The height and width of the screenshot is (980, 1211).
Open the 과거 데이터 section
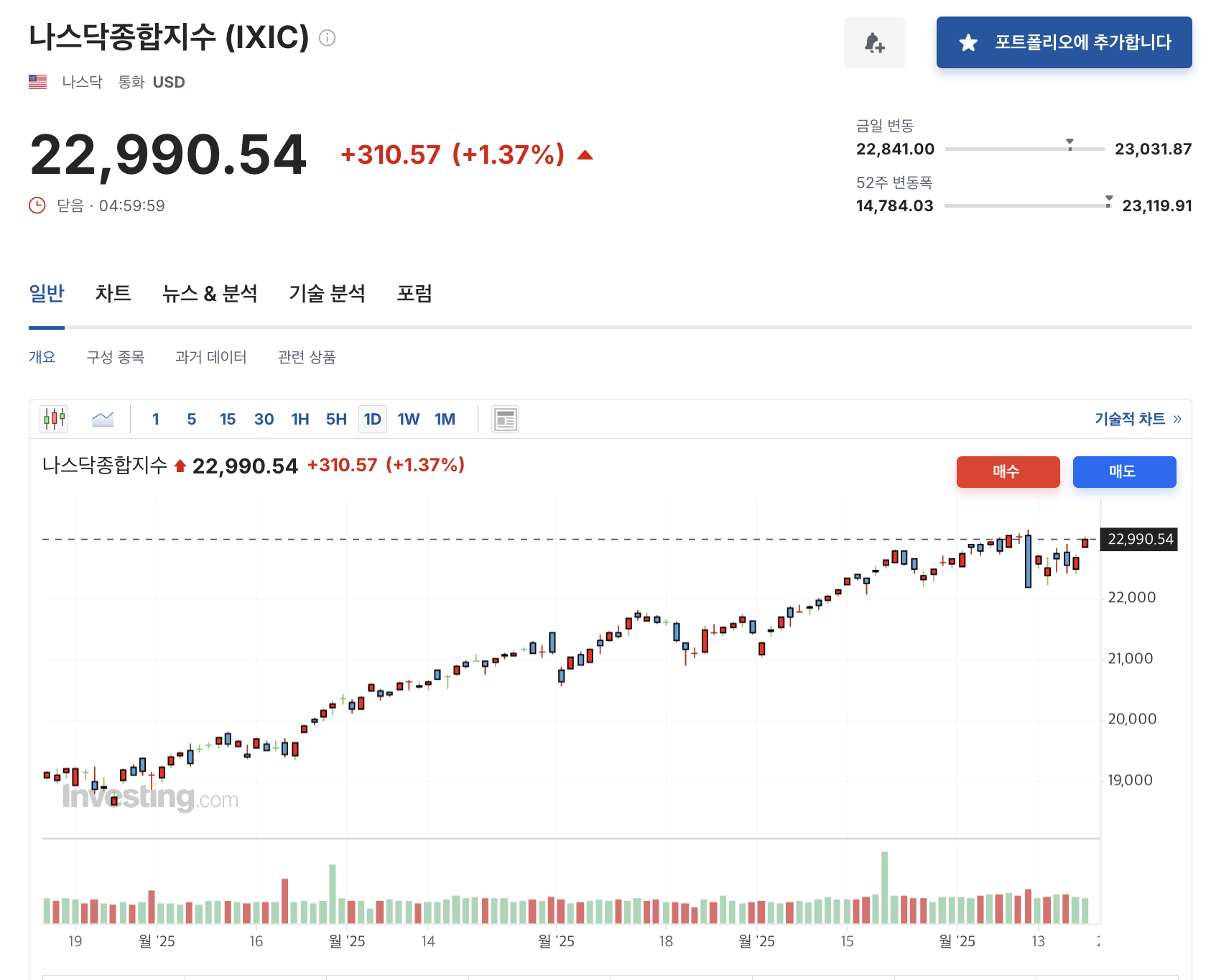(x=211, y=357)
